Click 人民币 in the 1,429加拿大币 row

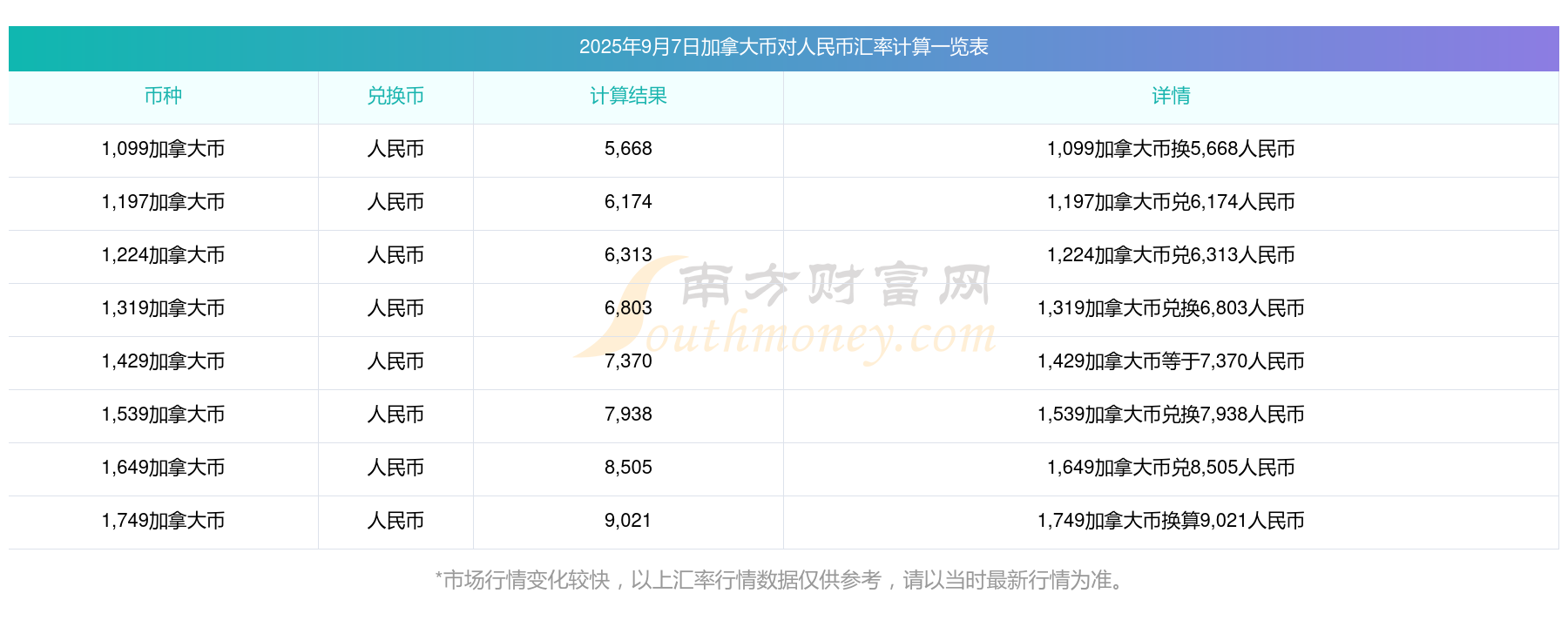pos(395,361)
